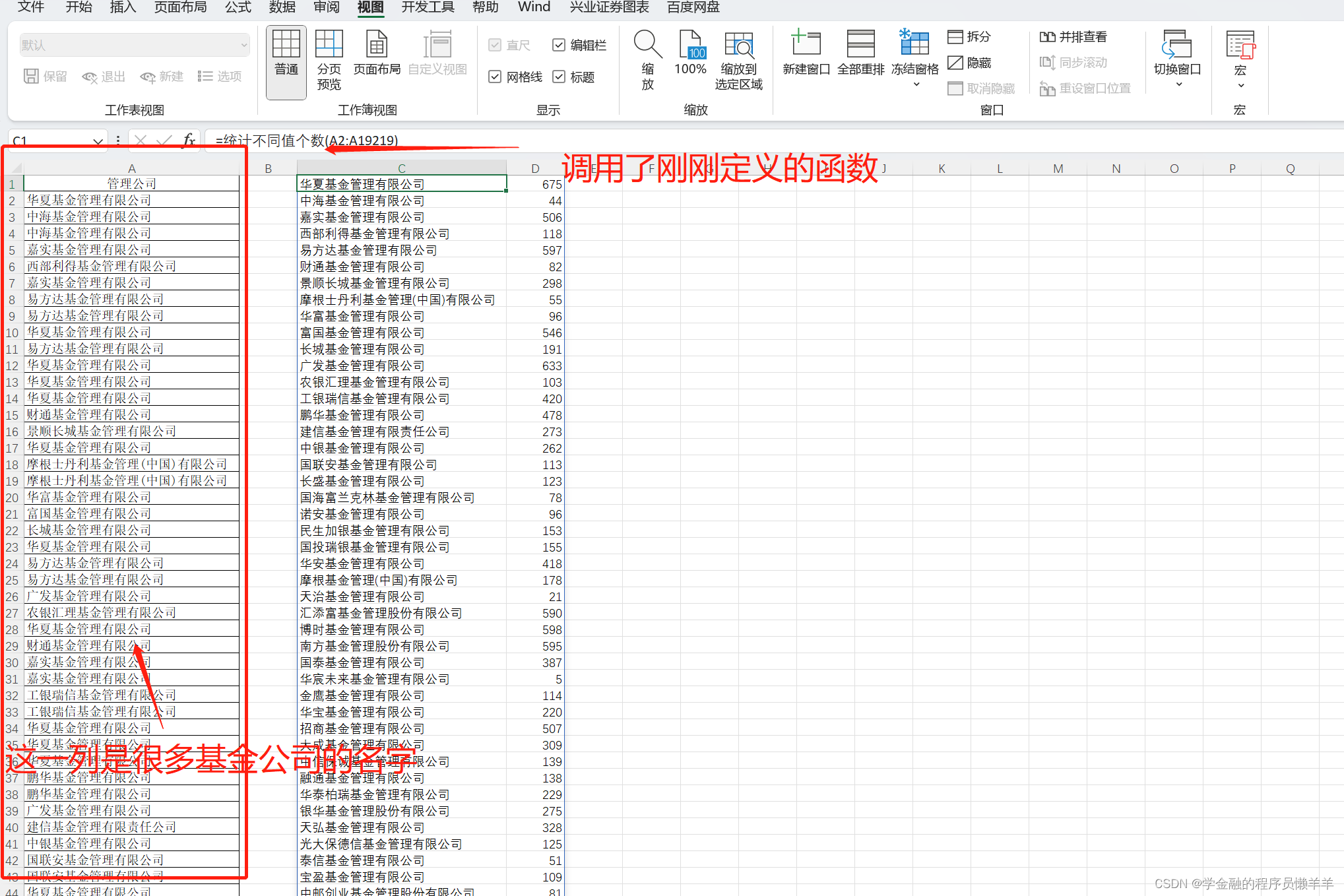This screenshot has height=896, width=1344.
Task: Set zoom to 100% icon
Action: 691,54
